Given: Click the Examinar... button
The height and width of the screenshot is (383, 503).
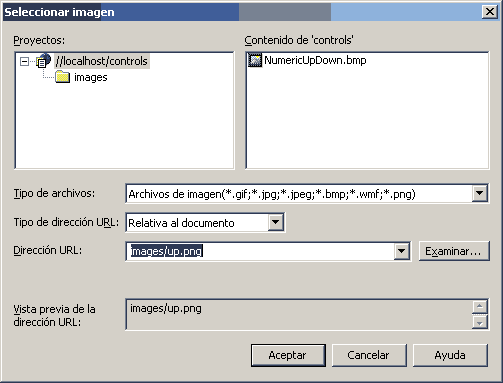Looking at the screenshot, I should [454, 251].
